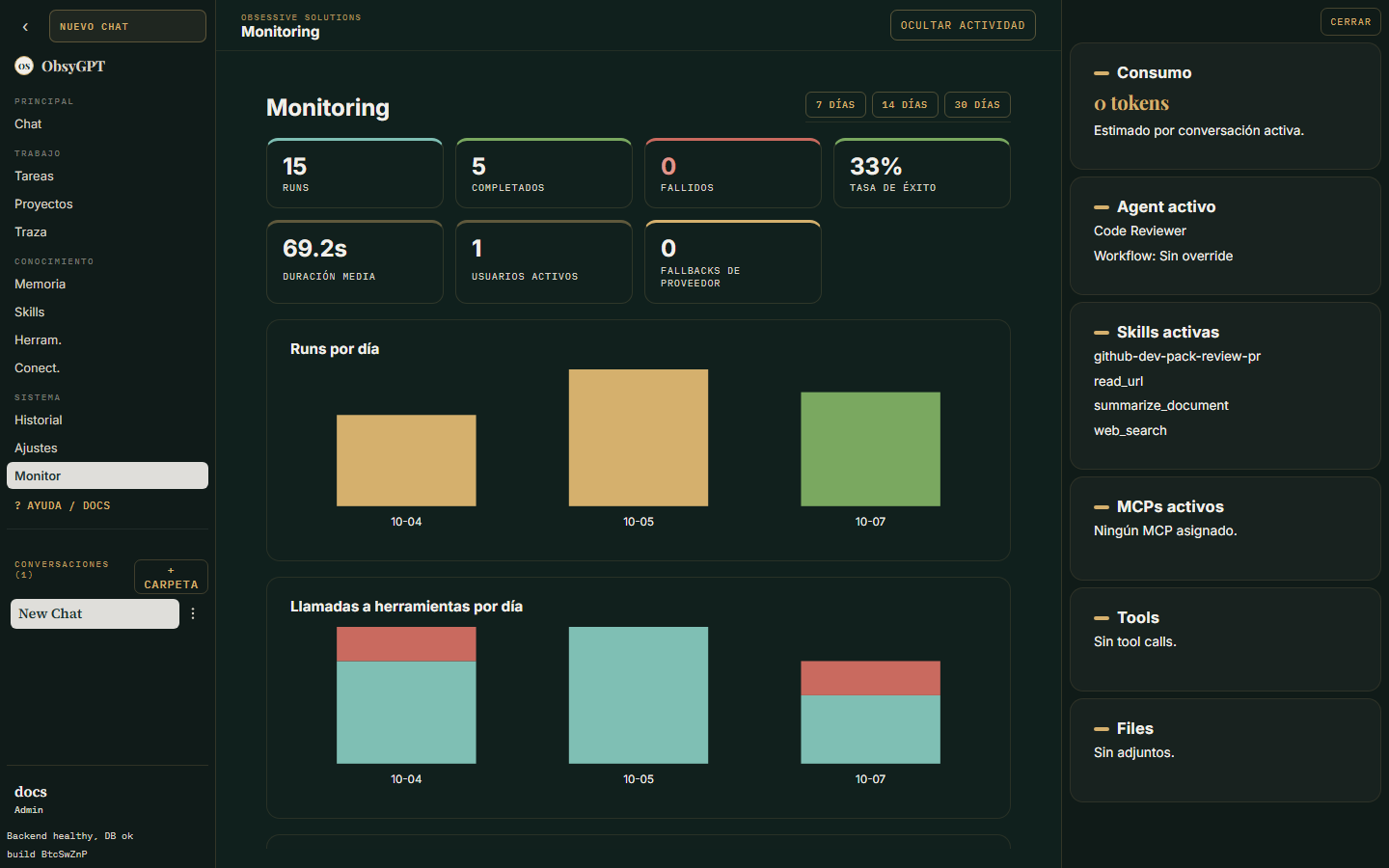Image resolution: width=1389 pixels, height=868 pixels.
Task: Click the back chevron beside Nuevo Chat
Action: [25, 27]
